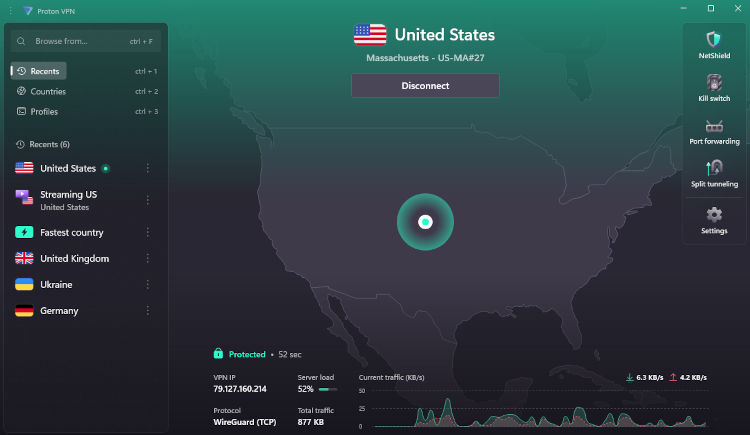Open options menu for Germany row
The width and height of the screenshot is (750, 435).
[x=148, y=311]
